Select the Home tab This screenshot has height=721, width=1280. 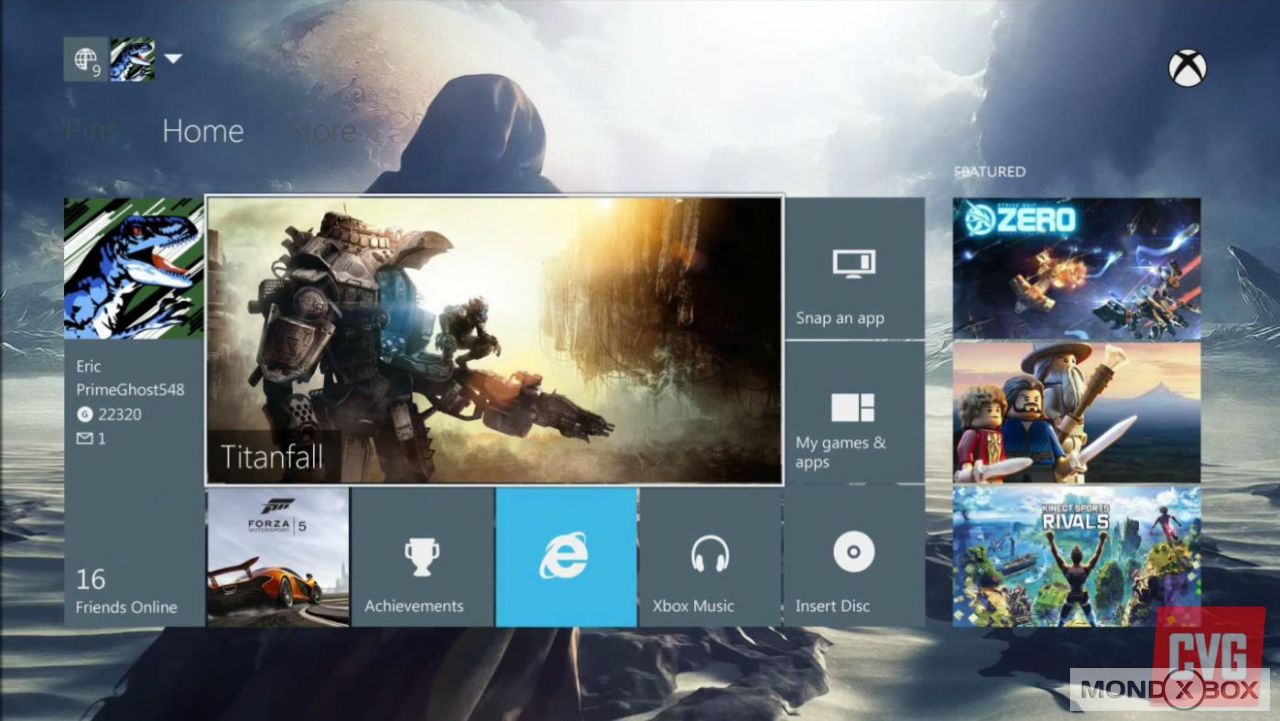203,131
